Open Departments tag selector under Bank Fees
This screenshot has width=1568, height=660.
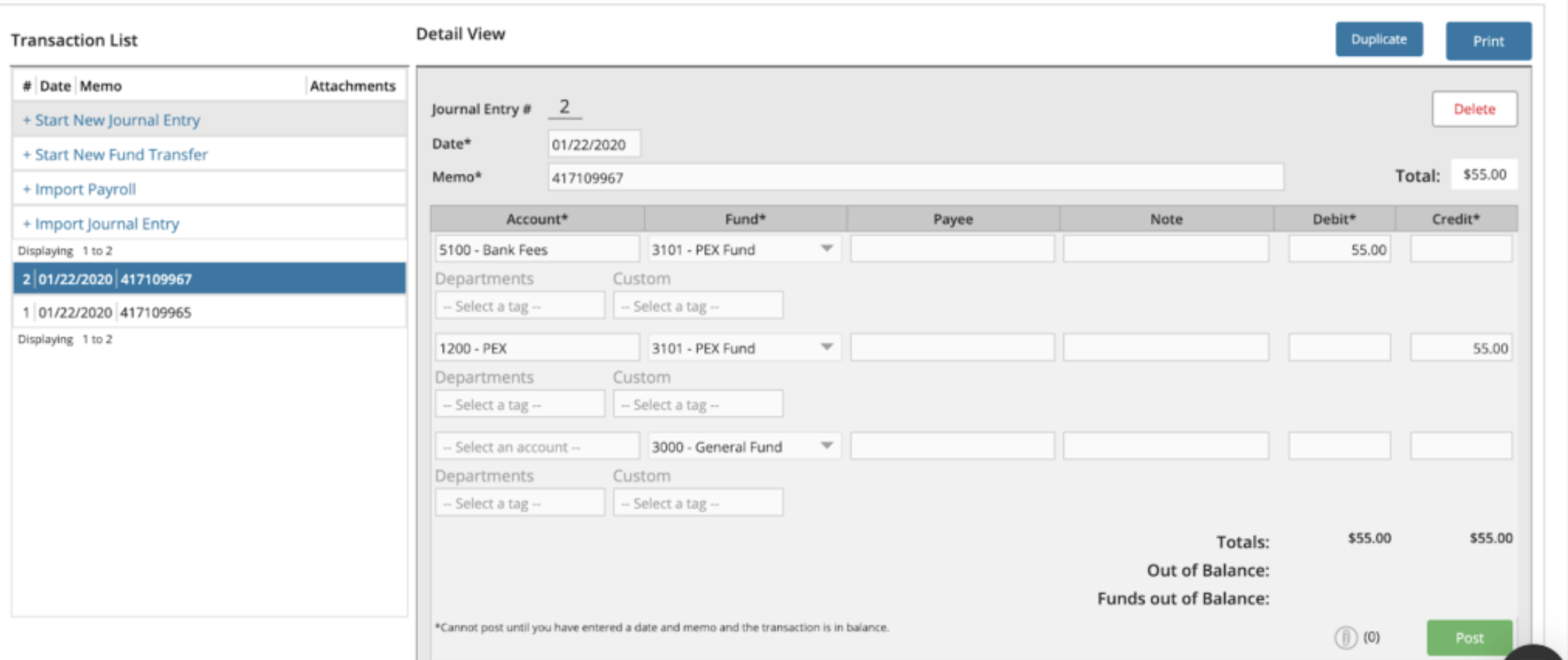(520, 306)
